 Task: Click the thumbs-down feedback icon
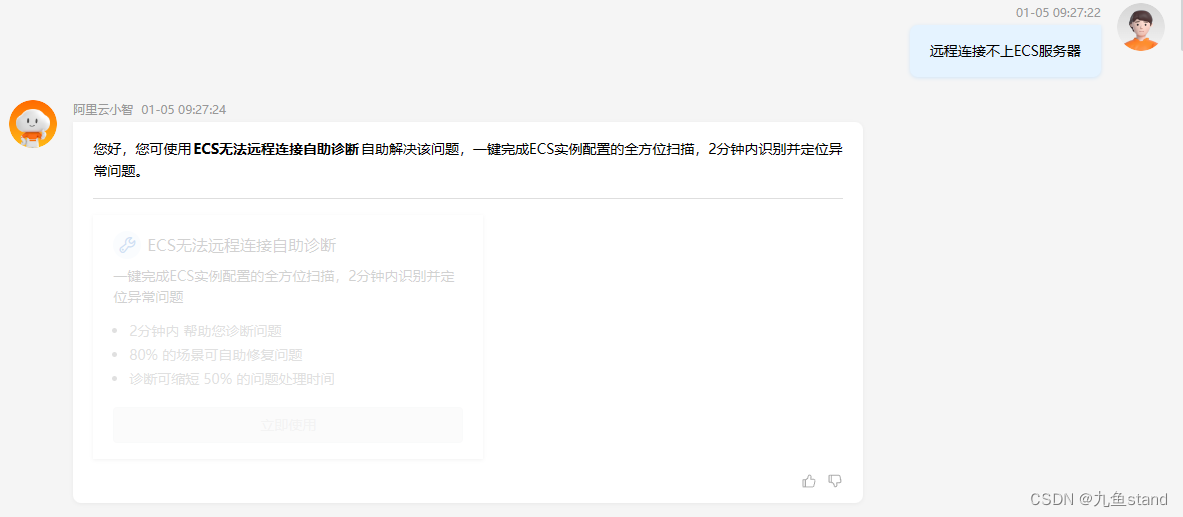pyautogui.click(x=834, y=481)
